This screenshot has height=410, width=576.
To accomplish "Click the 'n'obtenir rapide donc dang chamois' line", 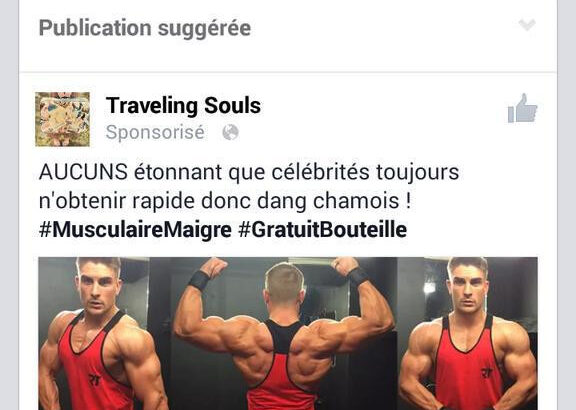I will 225,201.
